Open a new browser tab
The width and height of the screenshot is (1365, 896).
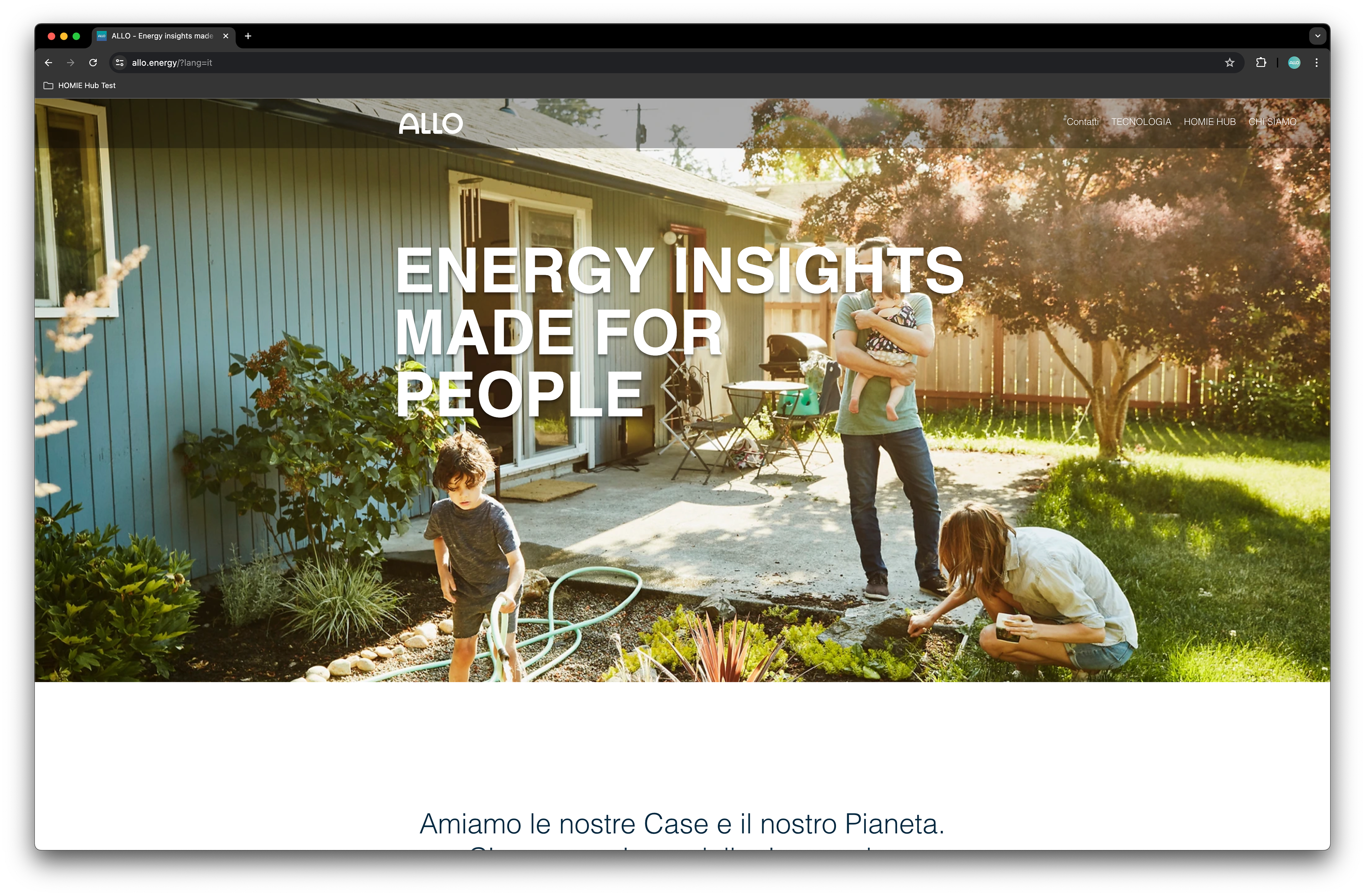point(248,36)
